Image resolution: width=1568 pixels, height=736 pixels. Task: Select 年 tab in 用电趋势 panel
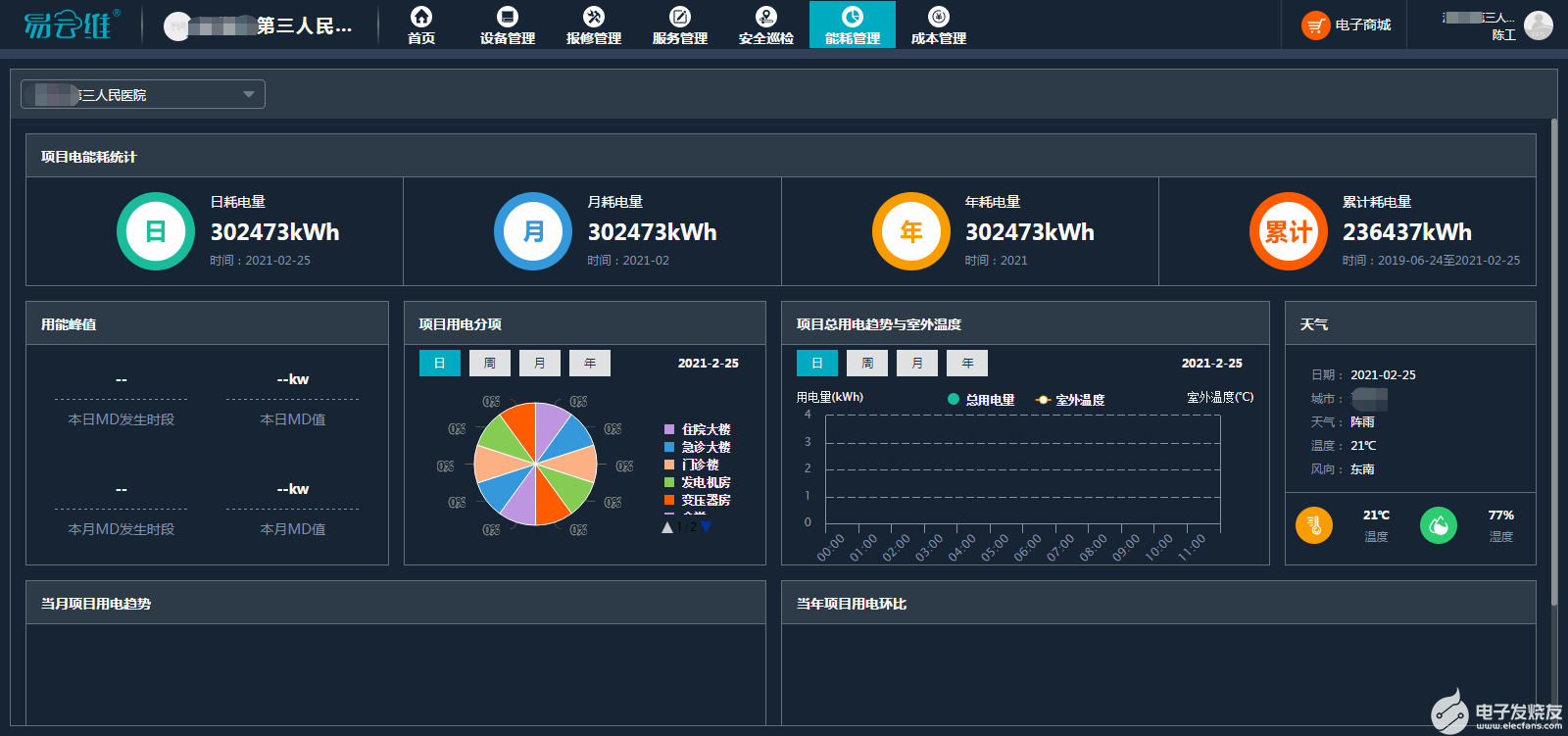[967, 364]
